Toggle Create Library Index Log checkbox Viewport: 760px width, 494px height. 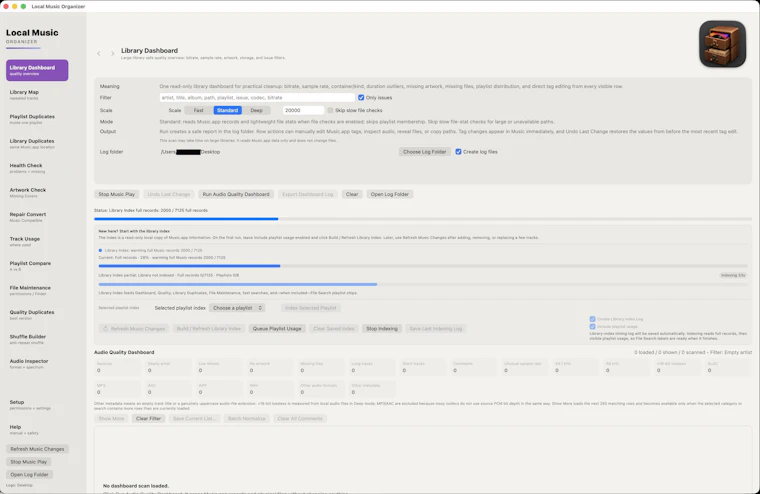pos(592,319)
